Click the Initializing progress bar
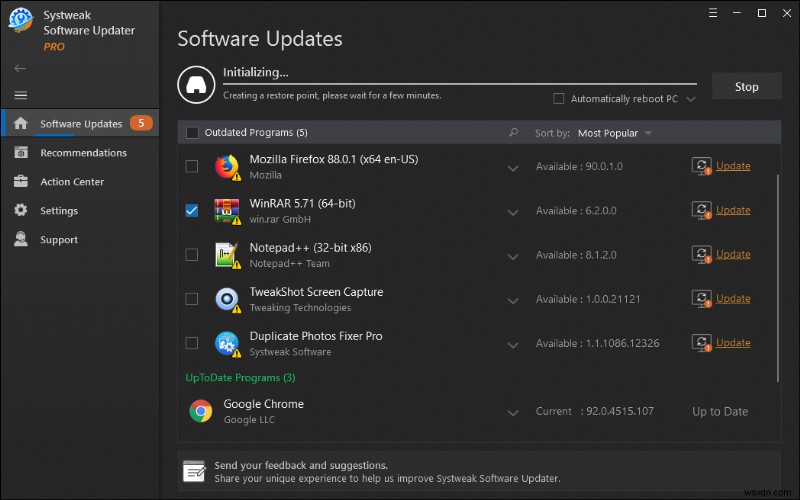The image size is (800, 500). pyautogui.click(x=460, y=84)
